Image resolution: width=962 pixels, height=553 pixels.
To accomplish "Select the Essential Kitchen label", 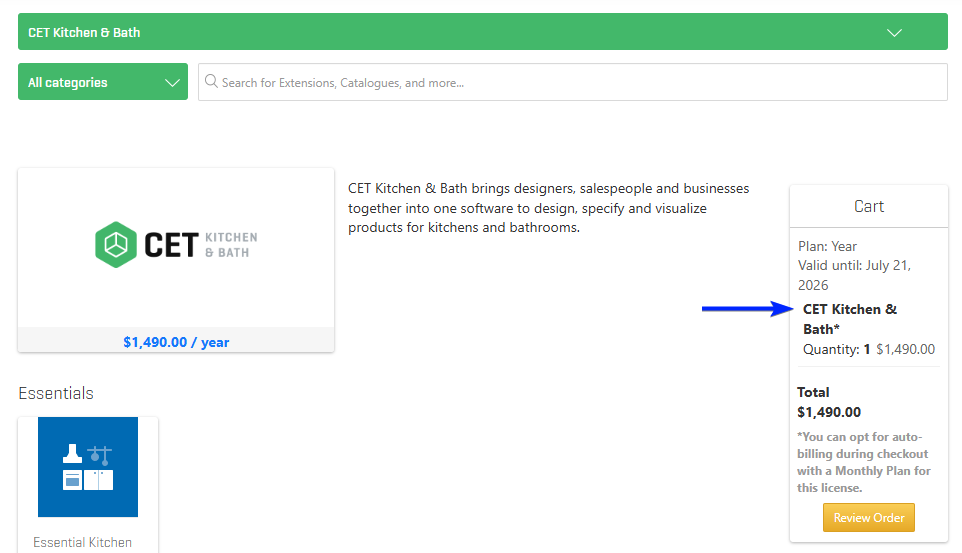I will coord(82,543).
